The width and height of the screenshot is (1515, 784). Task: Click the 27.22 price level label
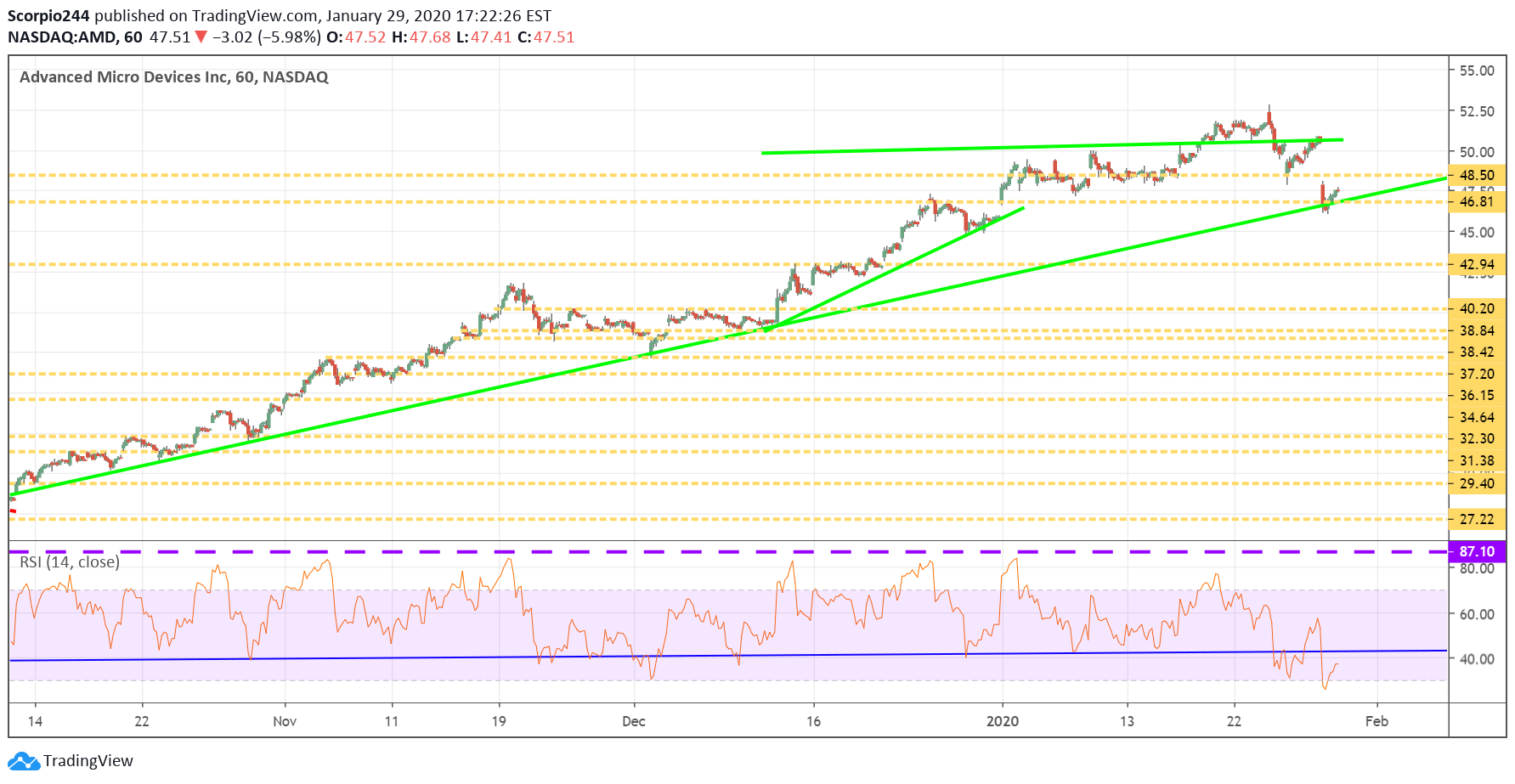pos(1477,519)
